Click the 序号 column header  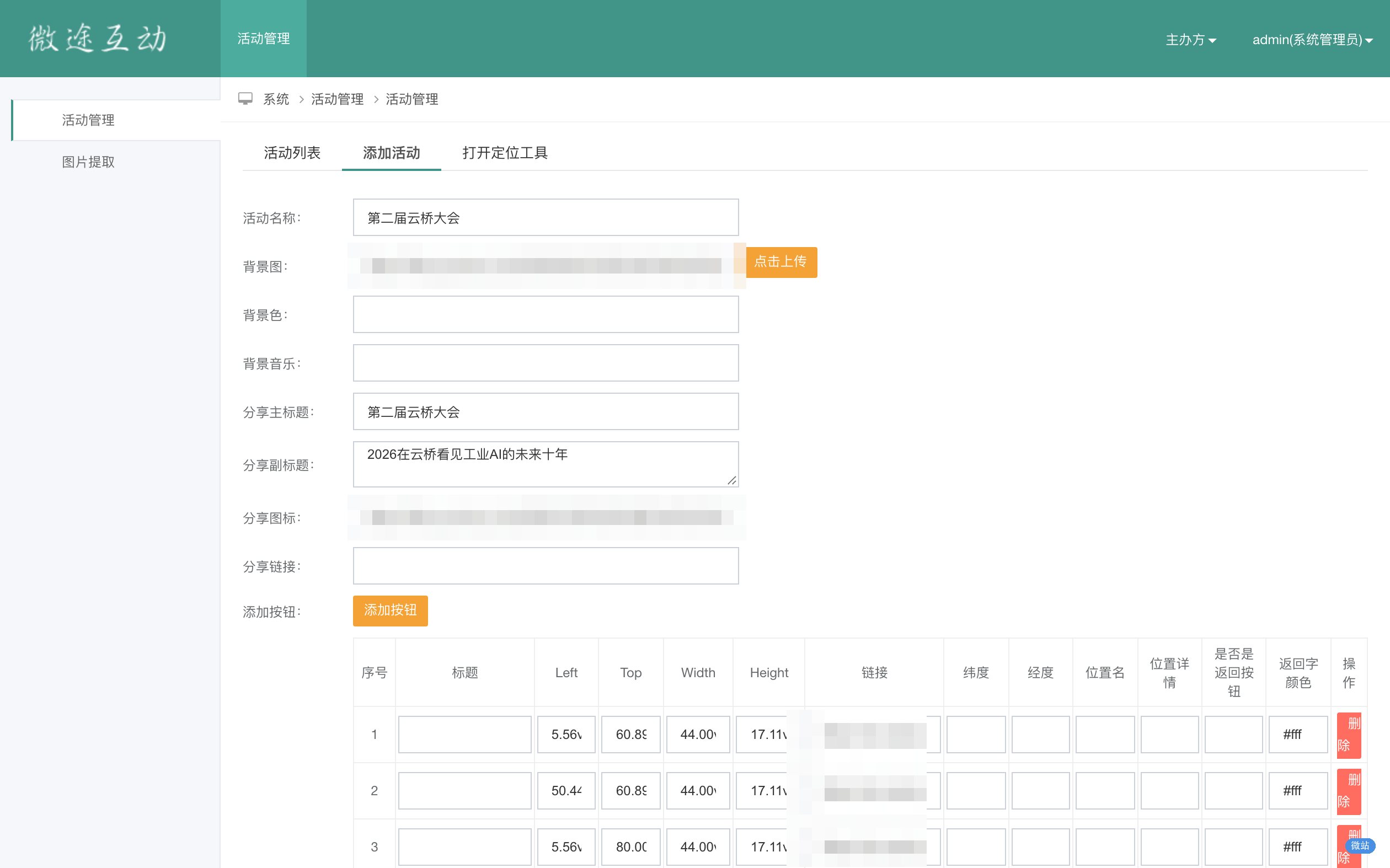point(375,672)
